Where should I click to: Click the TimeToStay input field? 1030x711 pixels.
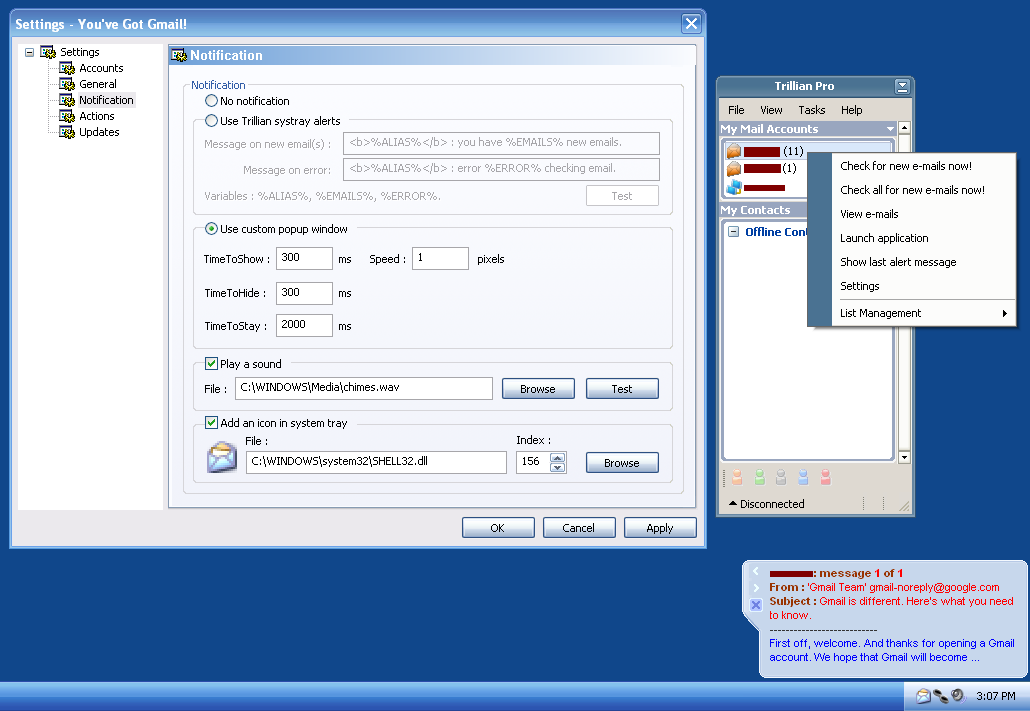click(304, 325)
